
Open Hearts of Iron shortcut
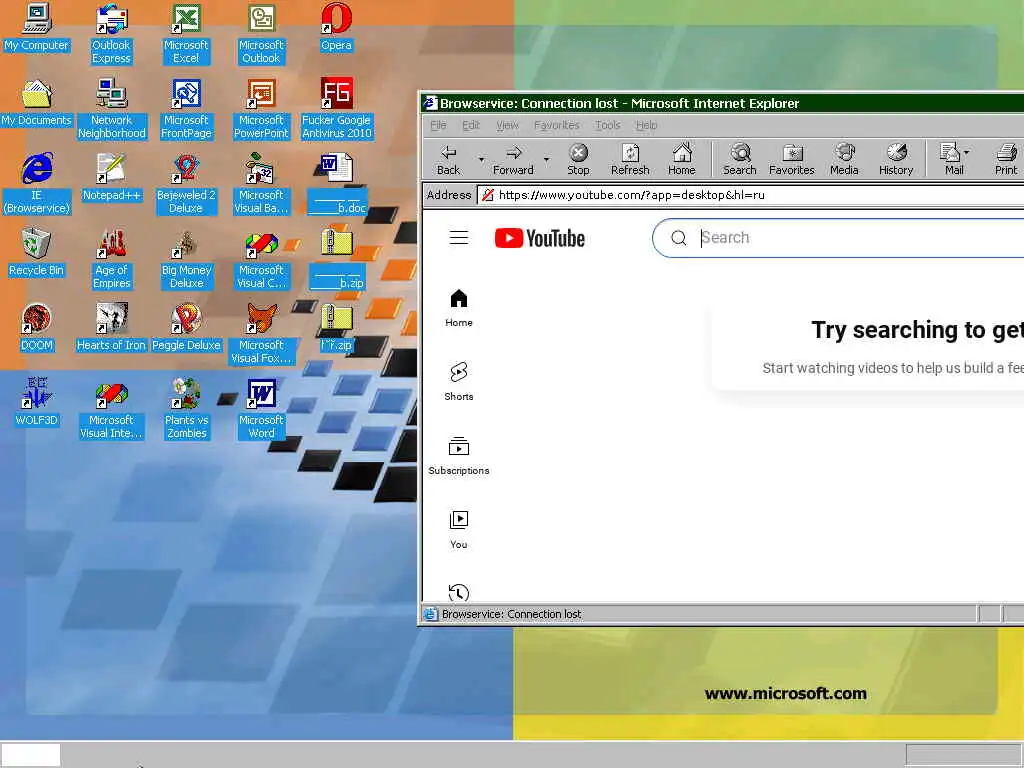tap(111, 327)
